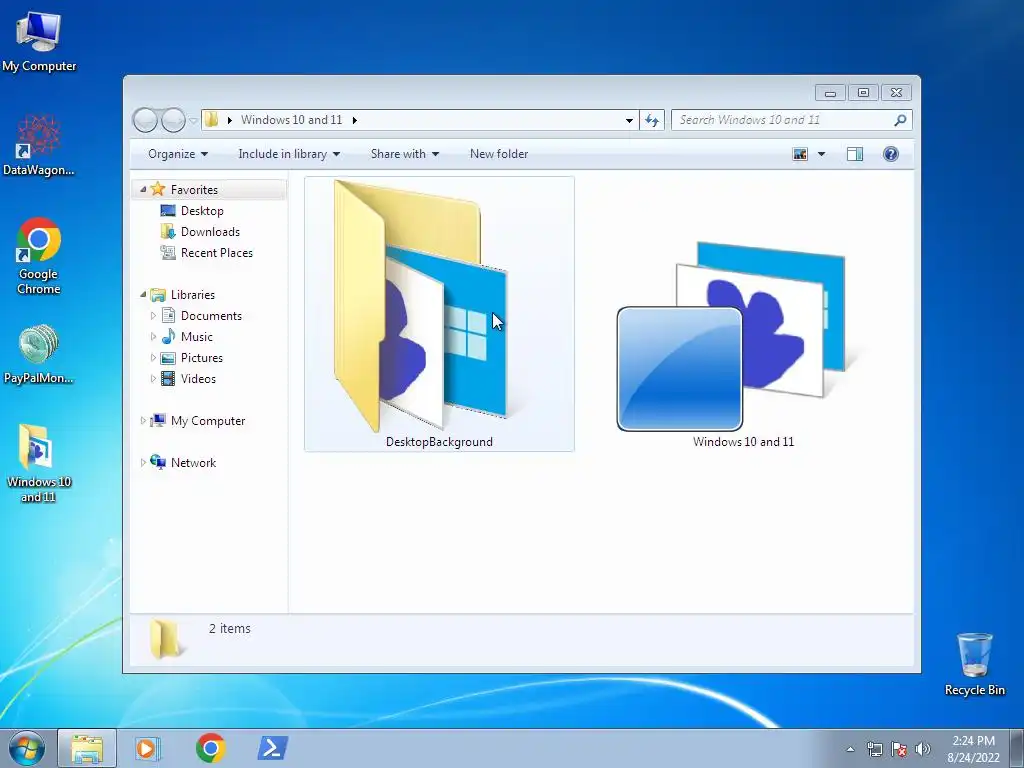Expand the Videos library arrow

(153, 379)
